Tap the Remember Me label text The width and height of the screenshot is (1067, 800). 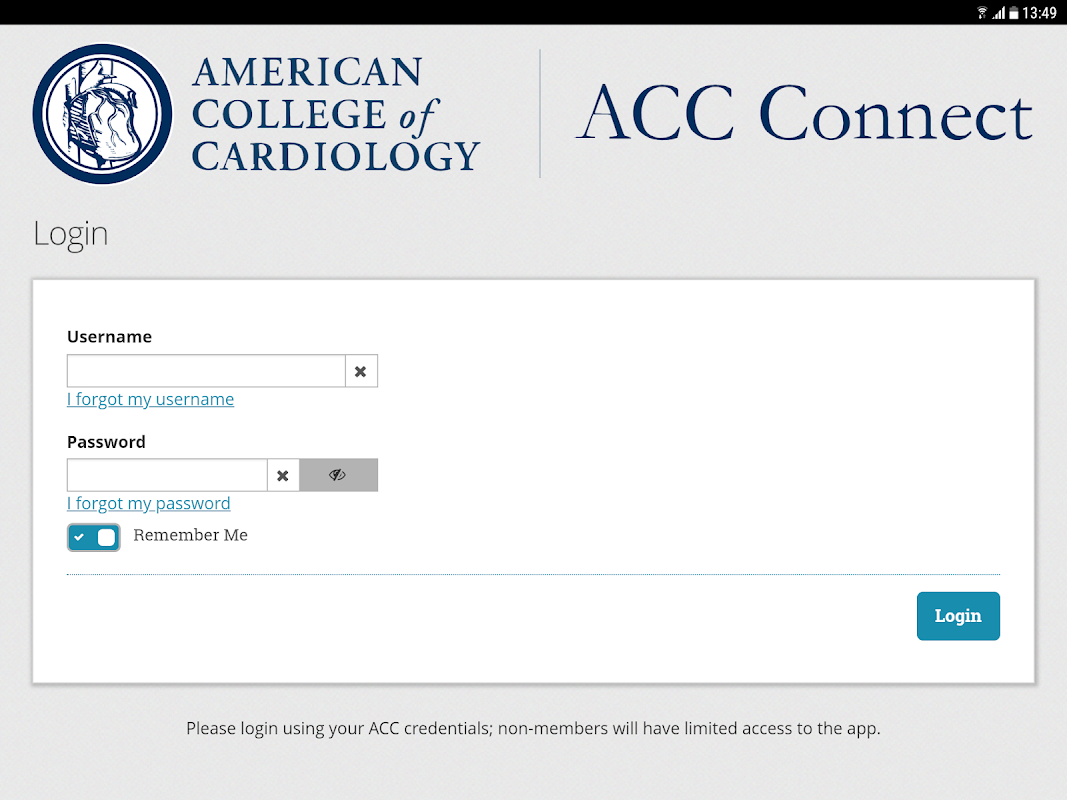(190, 535)
